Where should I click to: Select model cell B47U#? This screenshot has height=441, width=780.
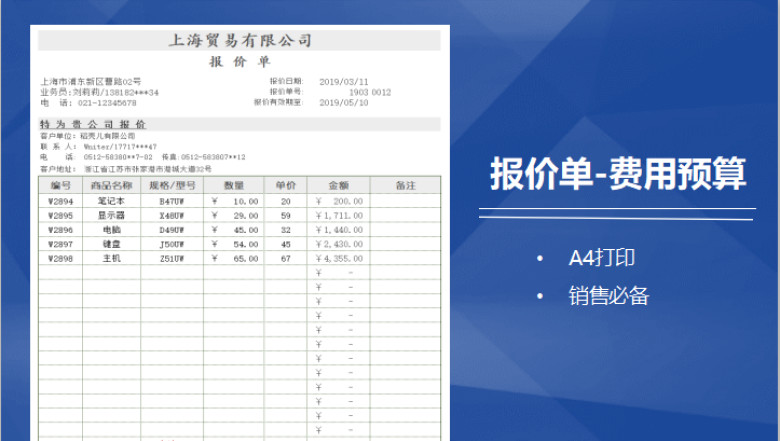click(172, 201)
